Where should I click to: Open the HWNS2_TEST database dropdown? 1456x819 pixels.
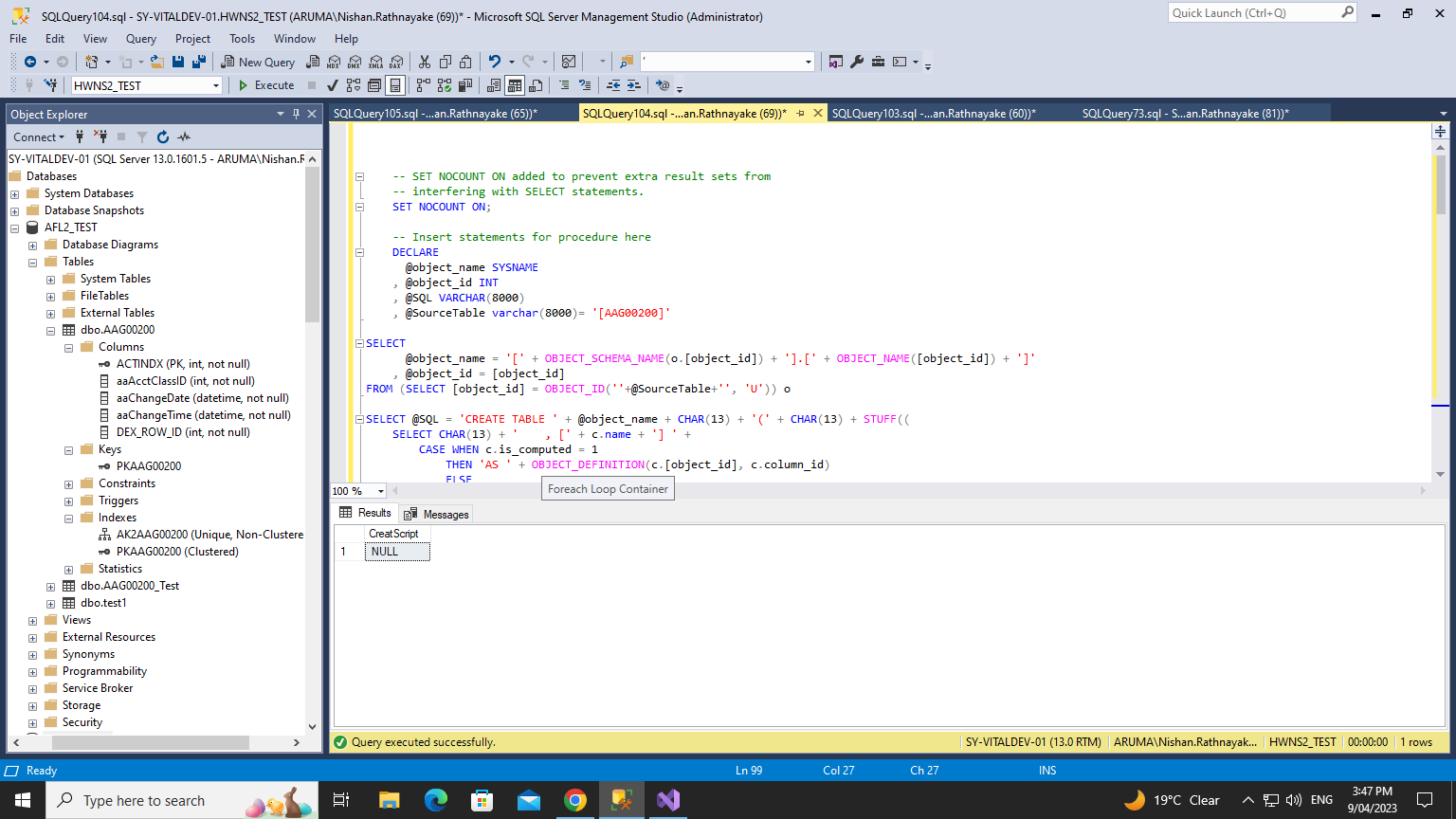pos(216,85)
